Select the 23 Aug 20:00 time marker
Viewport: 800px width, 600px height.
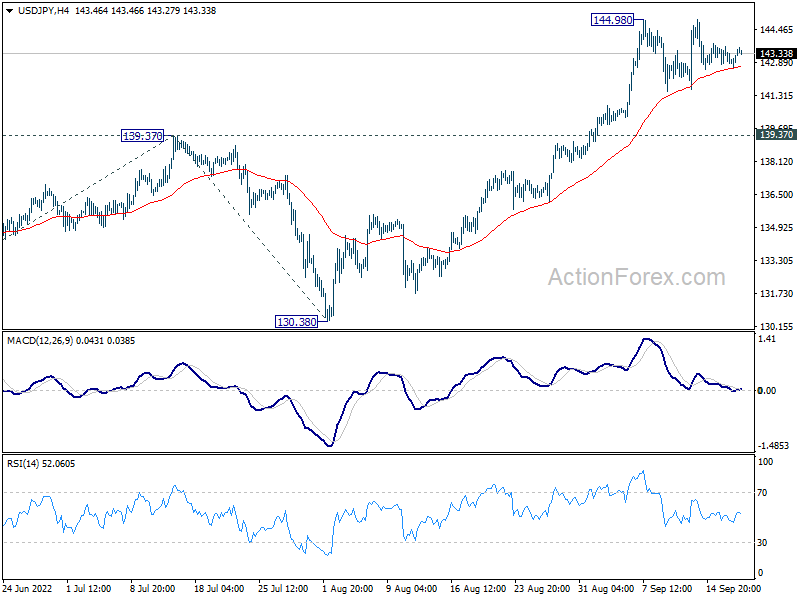541,589
